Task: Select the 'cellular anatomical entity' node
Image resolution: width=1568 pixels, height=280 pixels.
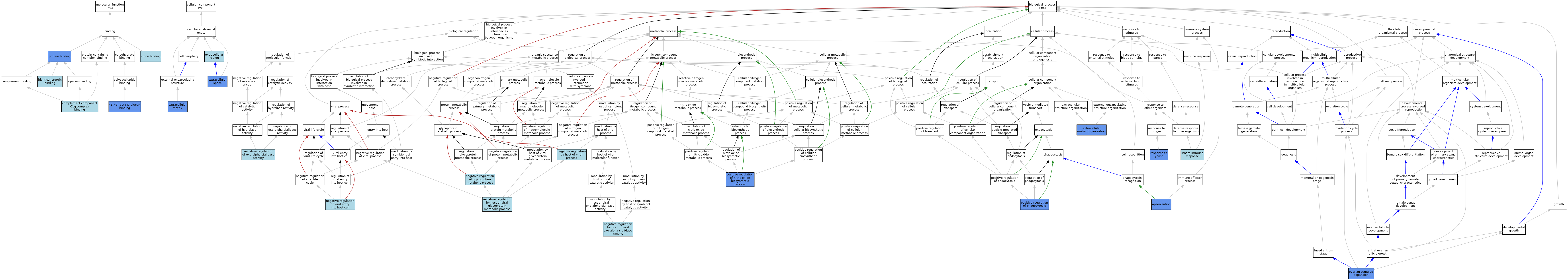Action: pyautogui.click(x=201, y=31)
